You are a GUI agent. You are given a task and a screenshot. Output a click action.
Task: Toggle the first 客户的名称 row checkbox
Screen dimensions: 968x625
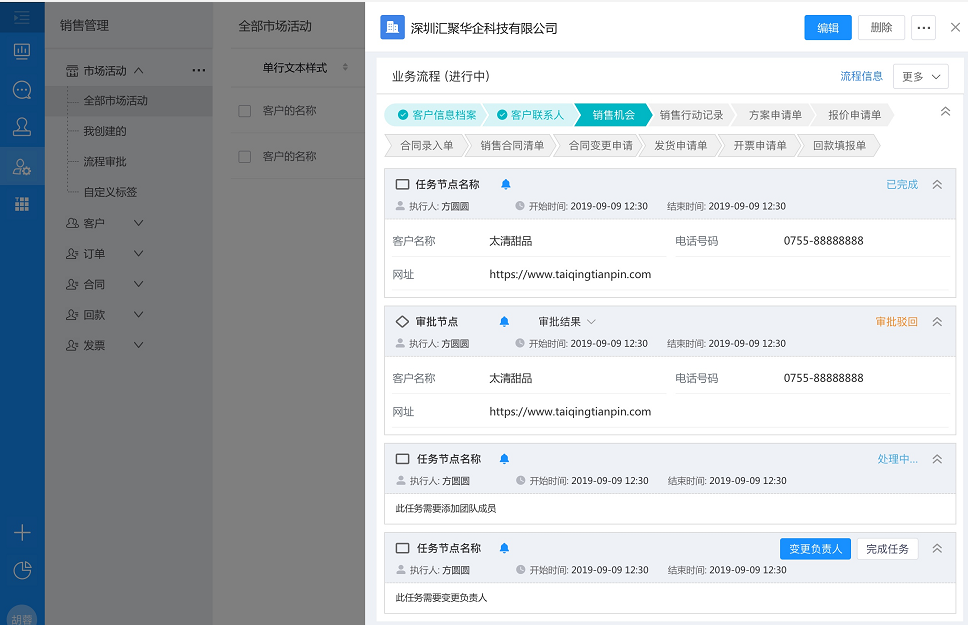pos(244,111)
